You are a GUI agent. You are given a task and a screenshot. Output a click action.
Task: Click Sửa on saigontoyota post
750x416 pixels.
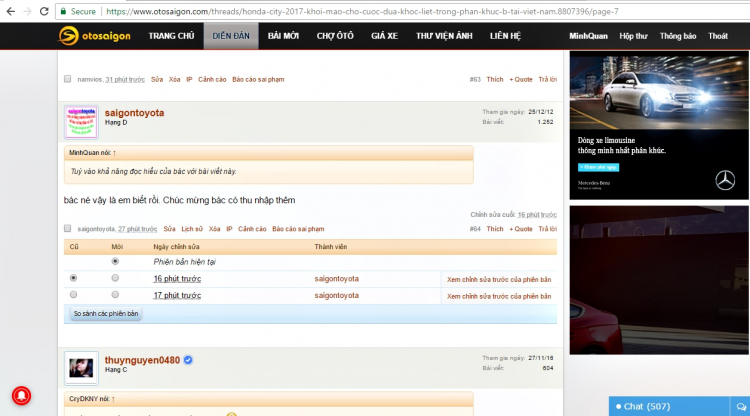[x=169, y=229]
